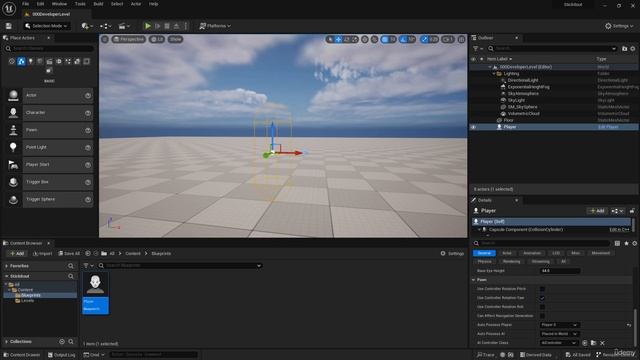Open the File menu
Image resolution: width=640 pixels, height=360 pixels.
click(x=25, y=4)
